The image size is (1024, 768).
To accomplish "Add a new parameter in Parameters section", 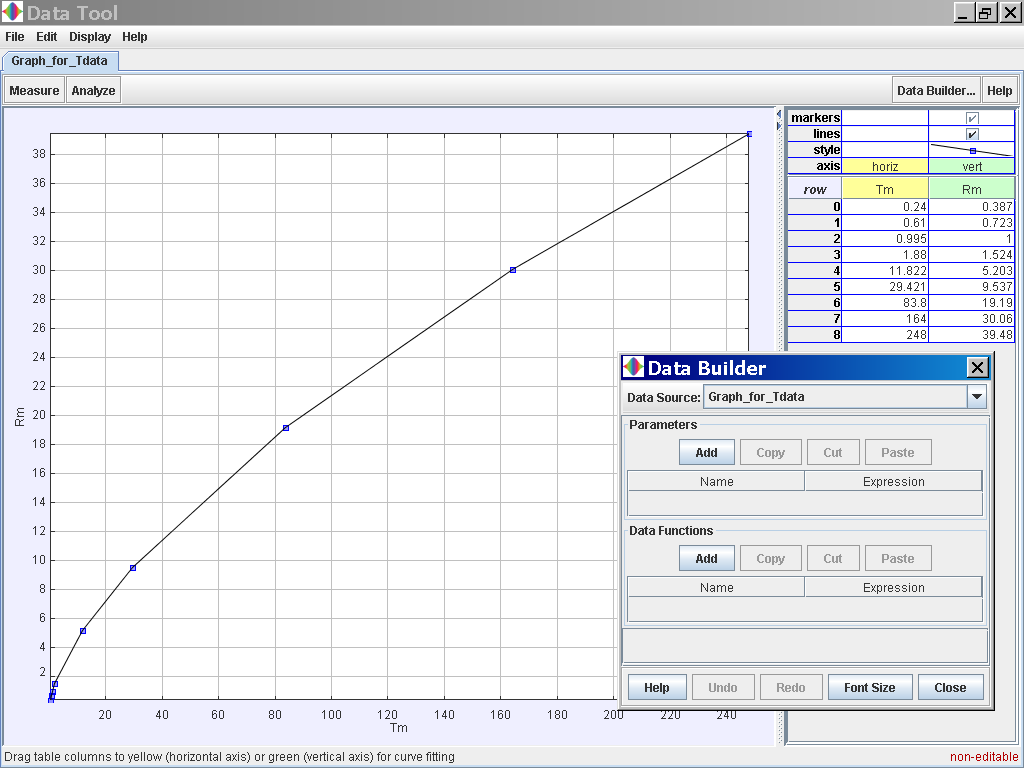I will (x=706, y=452).
